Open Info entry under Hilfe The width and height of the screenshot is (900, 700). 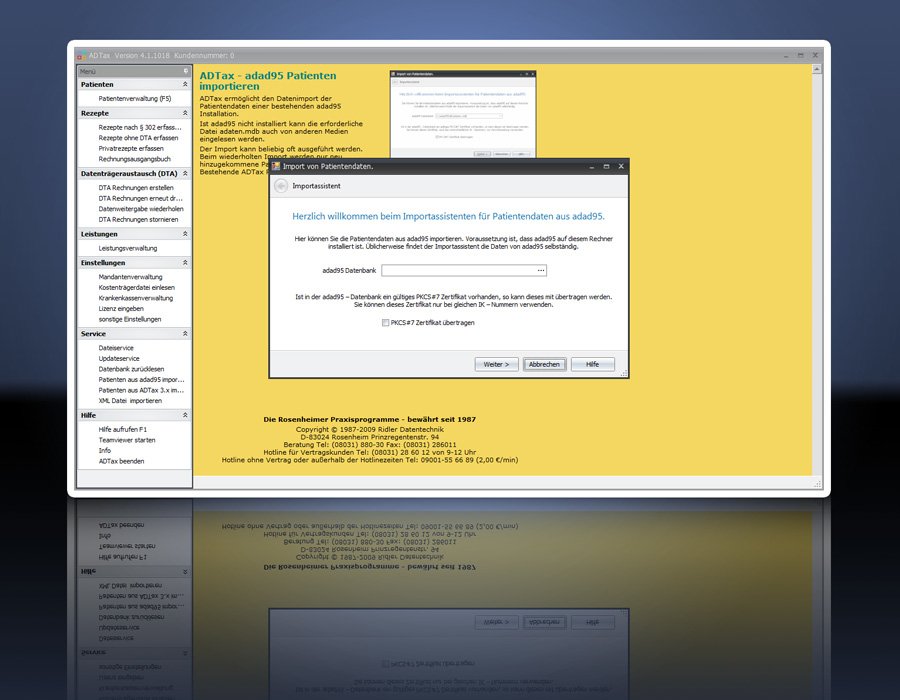tap(104, 450)
